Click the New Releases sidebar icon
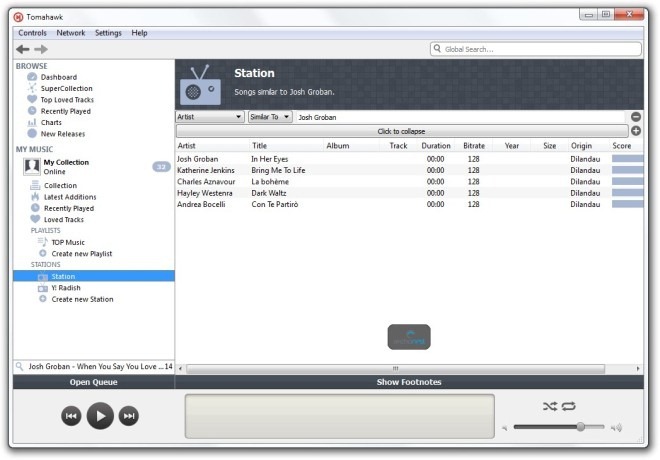Screen dimensions: 660x460 click(33, 133)
